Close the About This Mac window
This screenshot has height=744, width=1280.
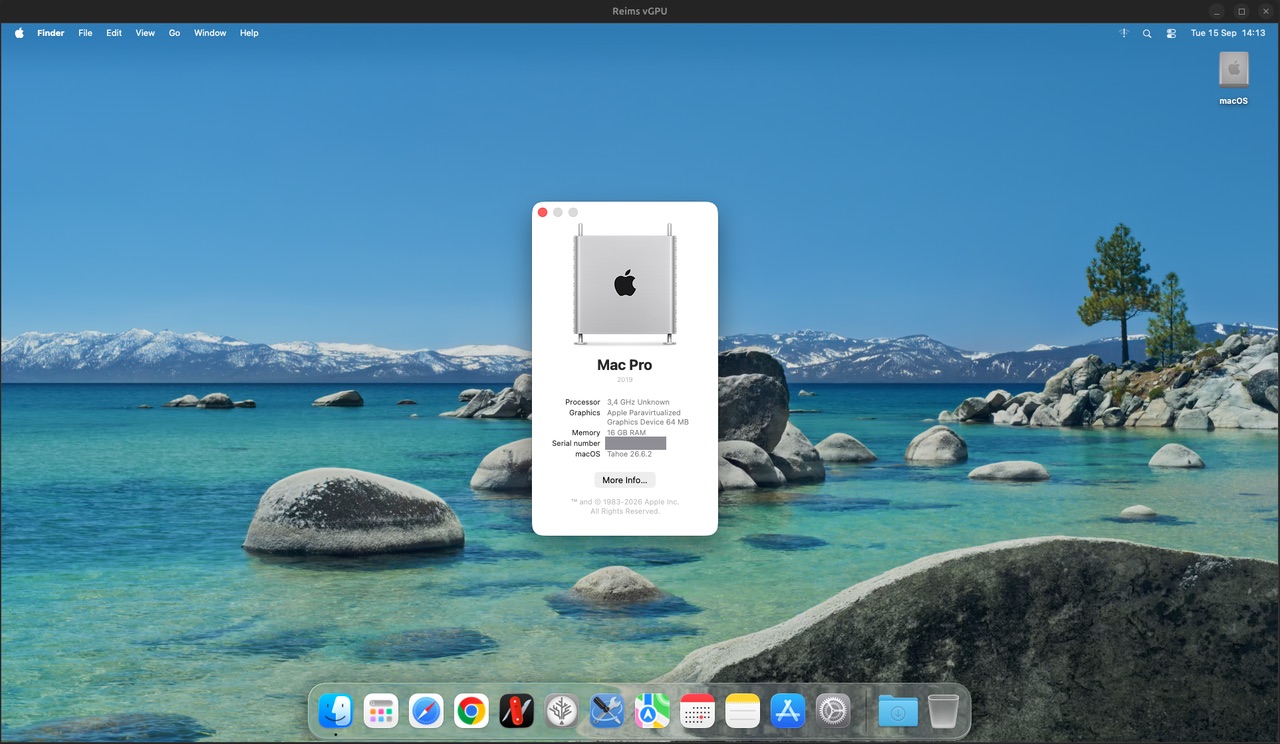pyautogui.click(x=543, y=212)
